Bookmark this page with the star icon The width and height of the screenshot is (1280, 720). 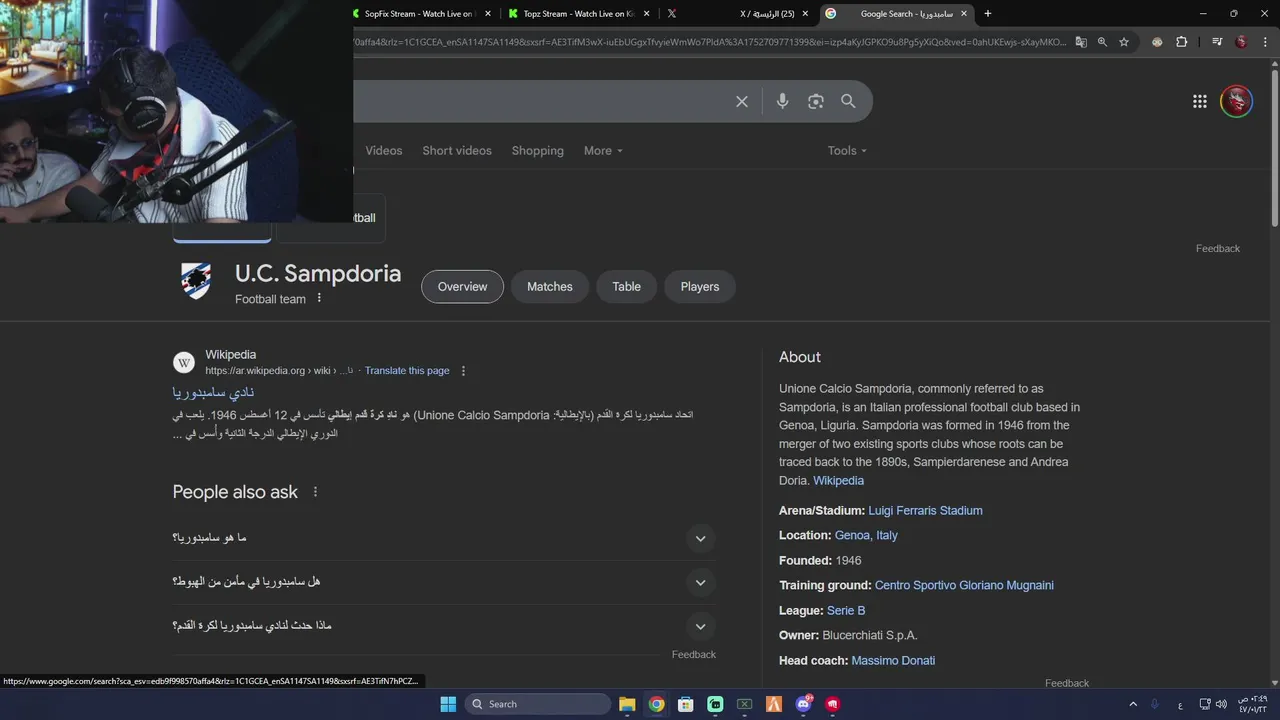pyautogui.click(x=1124, y=42)
